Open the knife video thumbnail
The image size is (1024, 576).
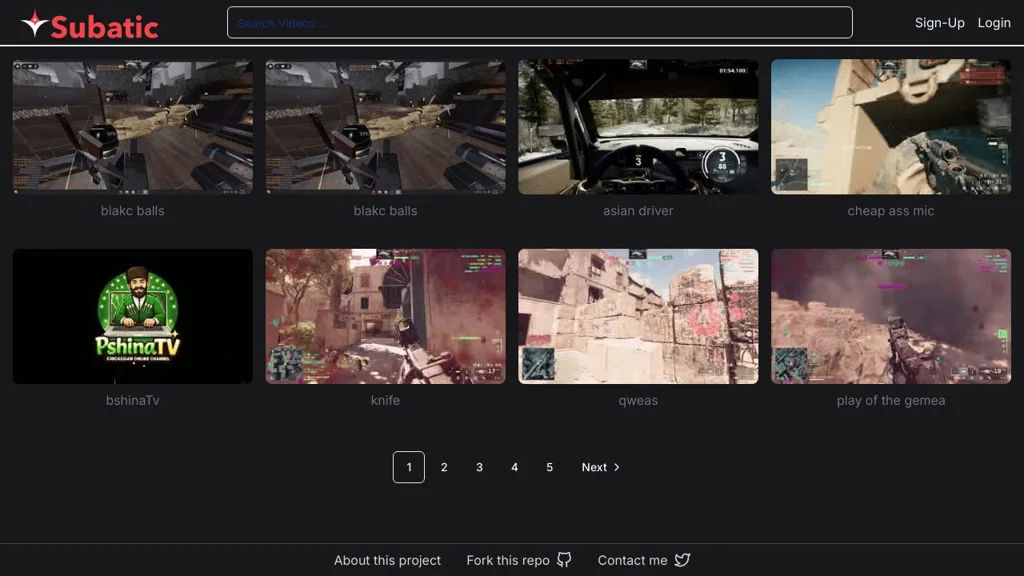coord(385,316)
